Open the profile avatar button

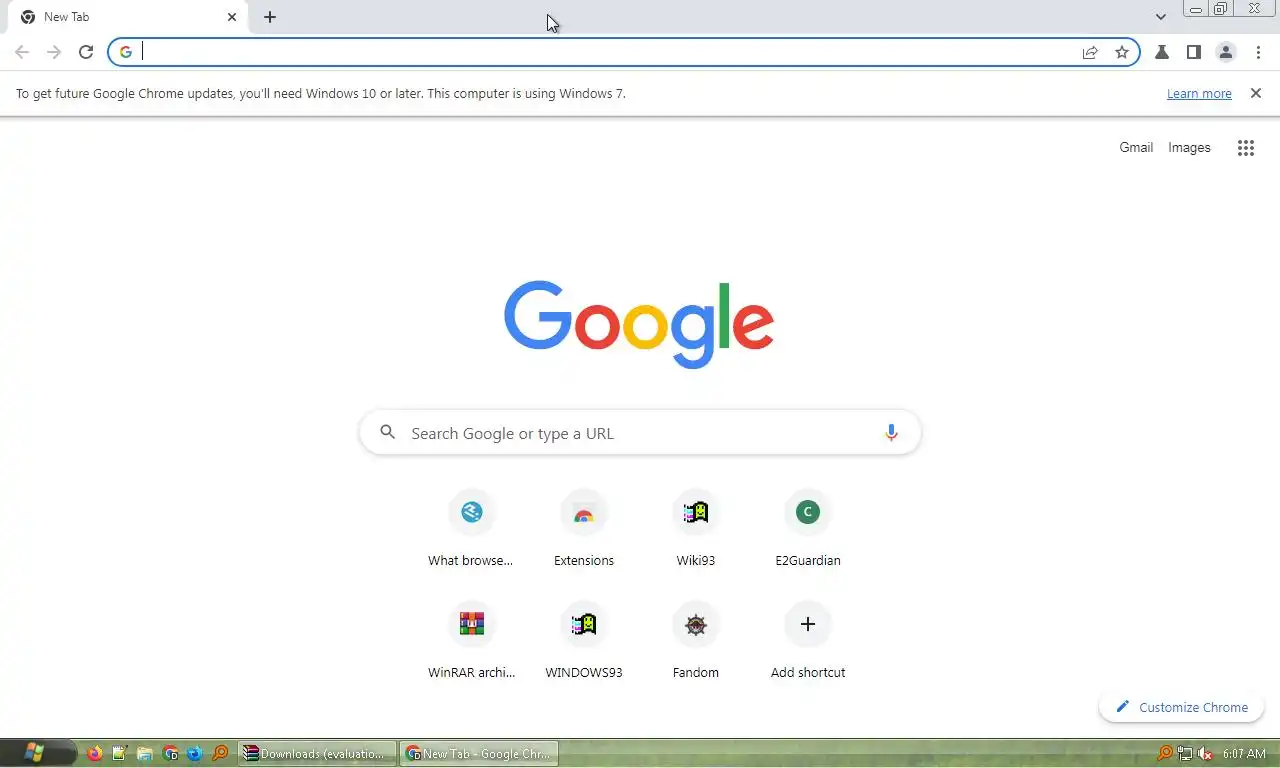1226,52
